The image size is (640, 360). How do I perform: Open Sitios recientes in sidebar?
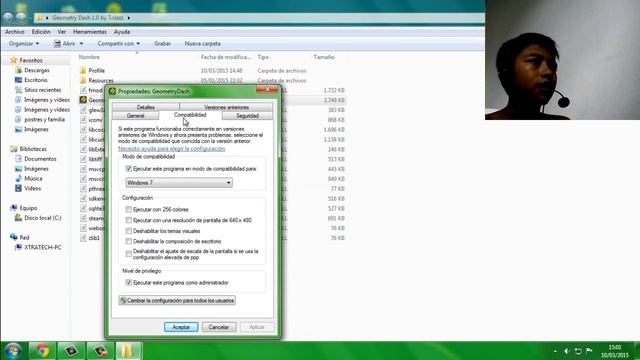(x=42, y=90)
